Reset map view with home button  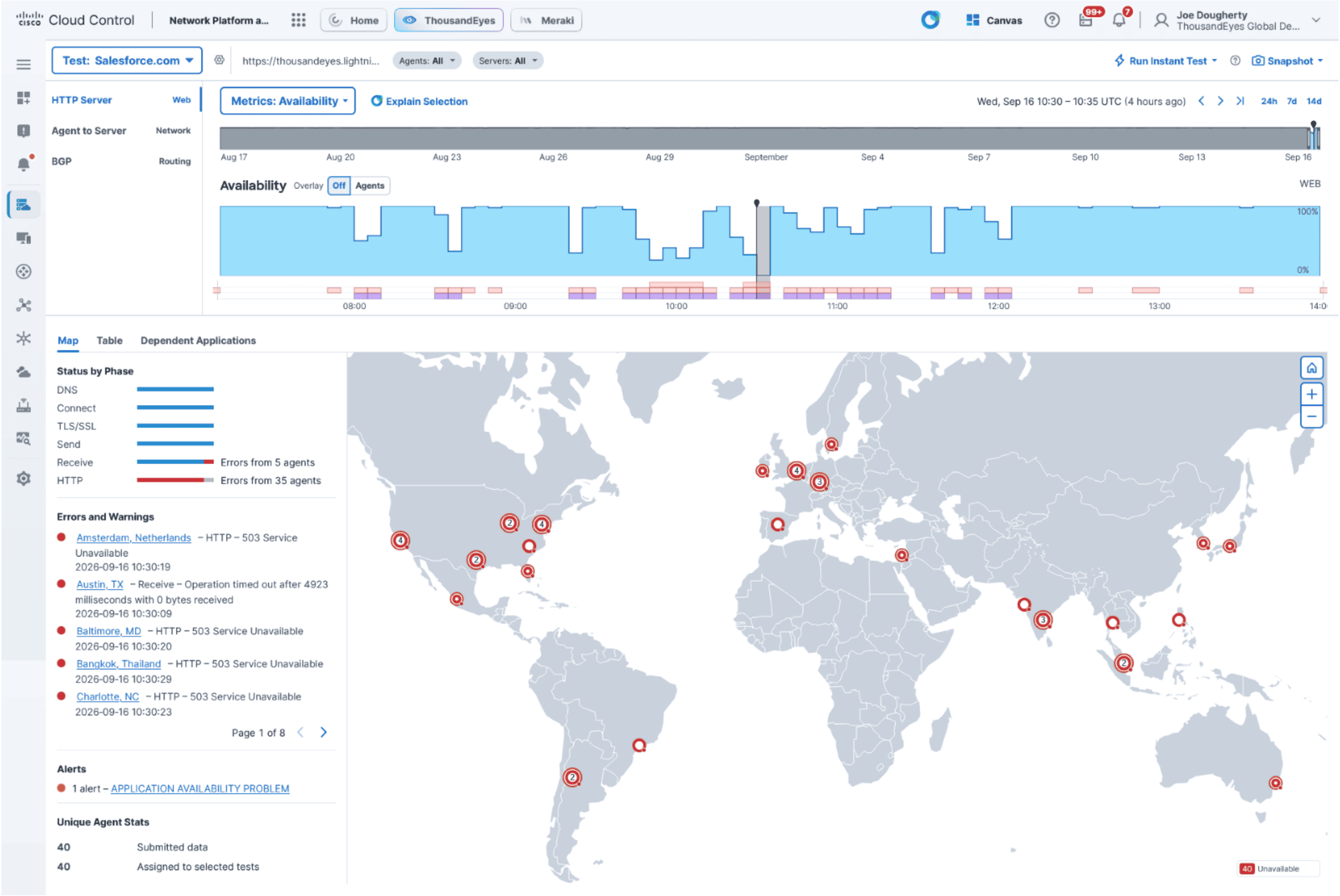pos(1312,368)
